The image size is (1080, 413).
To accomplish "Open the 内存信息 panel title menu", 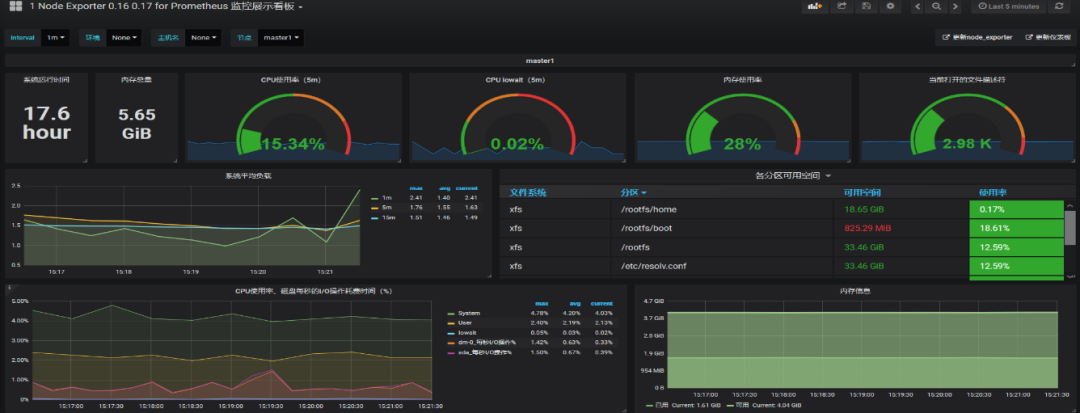I will [x=853, y=291].
